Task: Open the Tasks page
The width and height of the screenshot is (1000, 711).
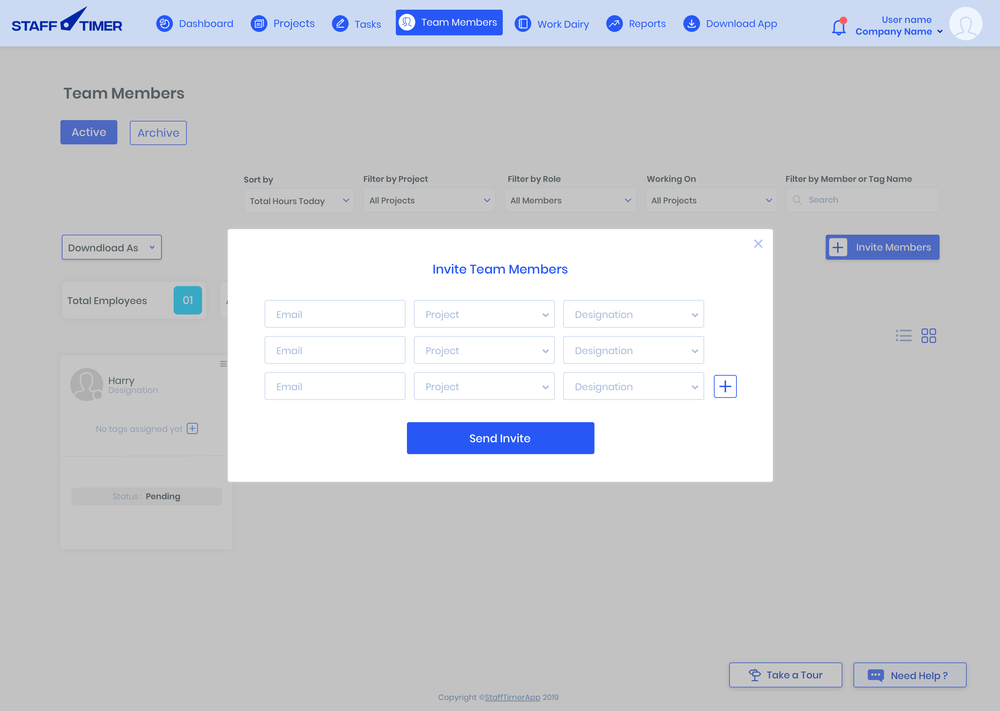Action: point(357,24)
